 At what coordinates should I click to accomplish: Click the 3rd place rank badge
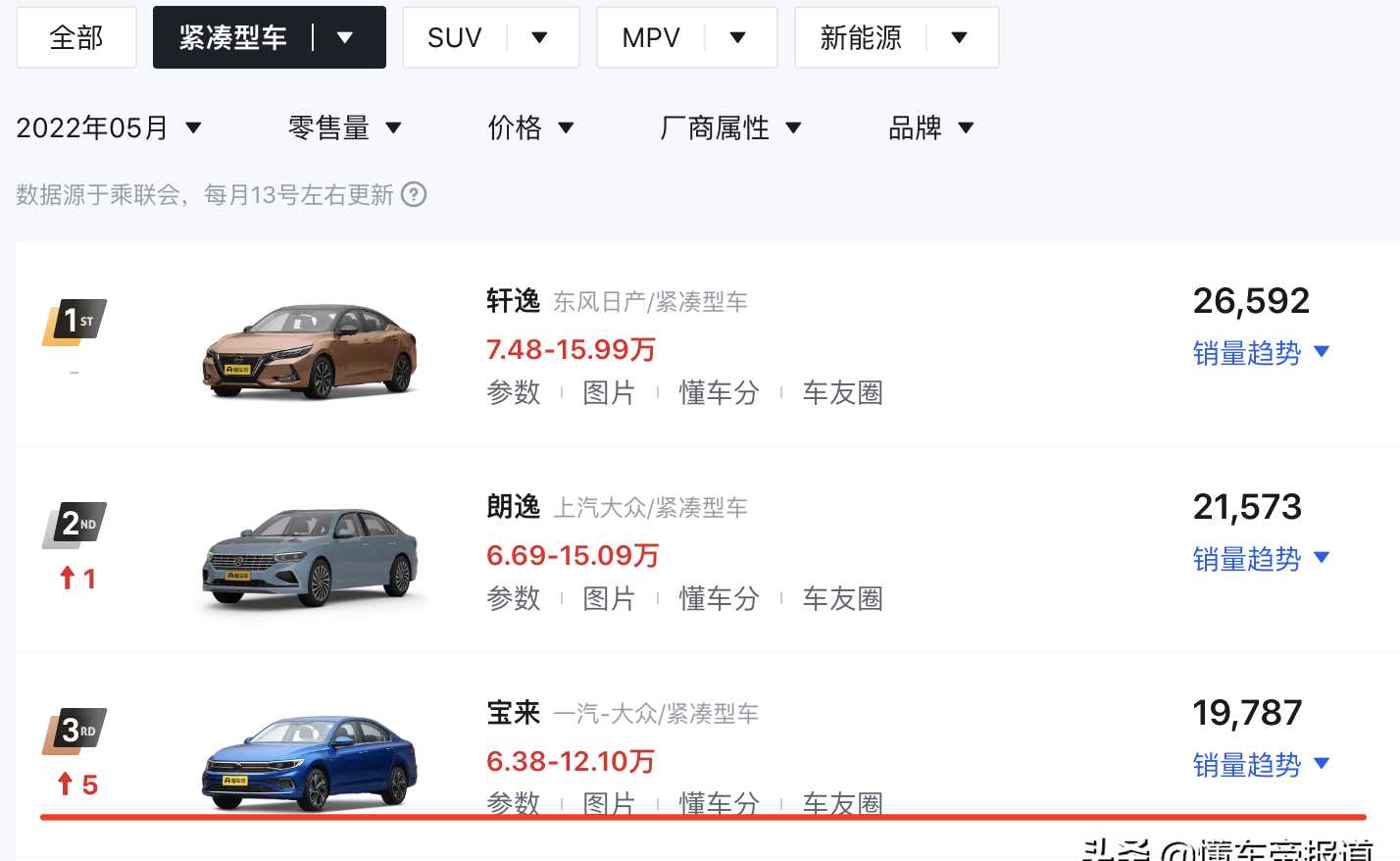75,731
